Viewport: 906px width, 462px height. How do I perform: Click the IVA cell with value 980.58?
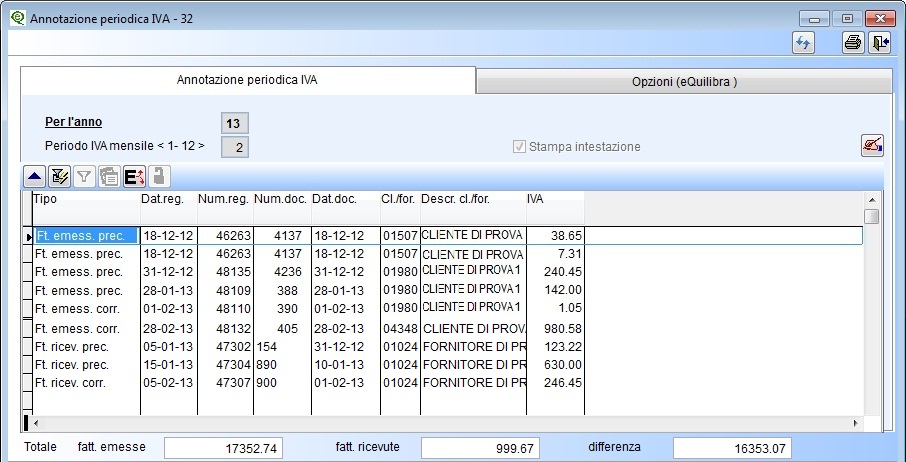point(555,329)
